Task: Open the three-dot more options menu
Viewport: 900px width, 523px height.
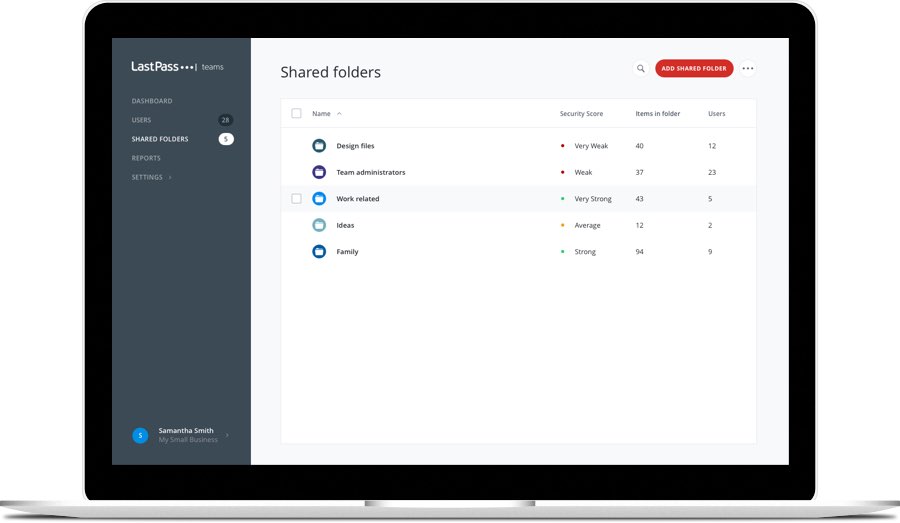Action: tap(748, 69)
